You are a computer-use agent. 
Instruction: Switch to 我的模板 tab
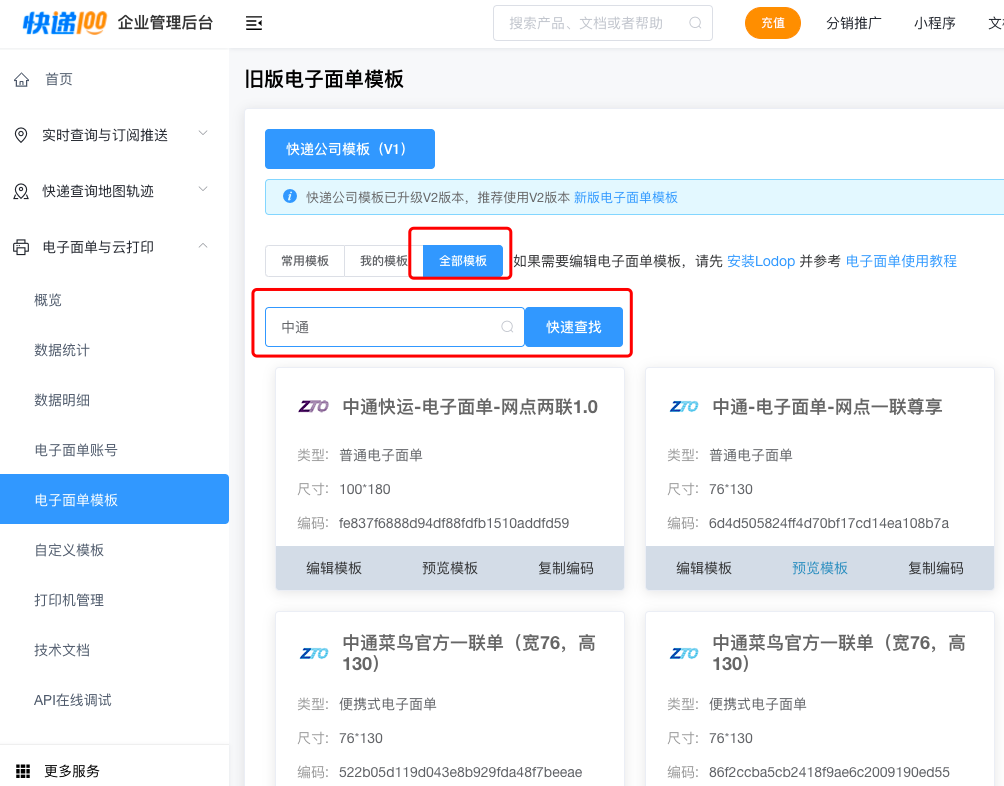384,261
